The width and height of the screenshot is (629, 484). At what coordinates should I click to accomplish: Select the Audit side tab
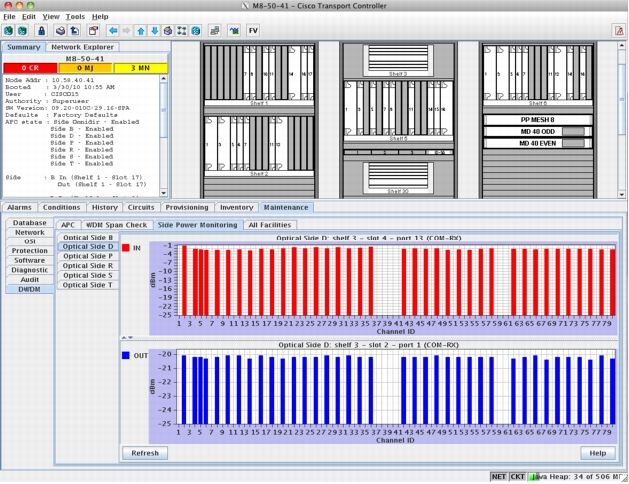click(x=29, y=279)
